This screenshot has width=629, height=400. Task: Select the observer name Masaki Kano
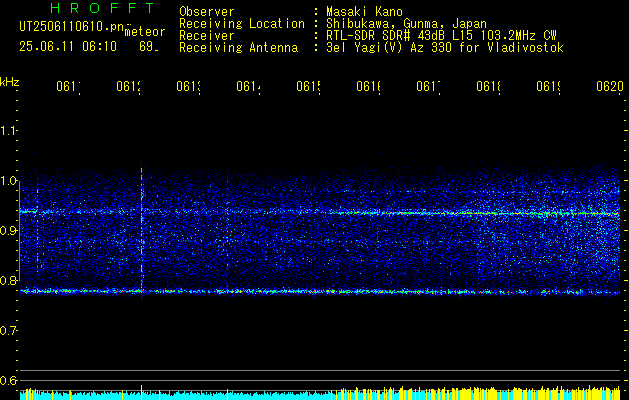point(364,11)
